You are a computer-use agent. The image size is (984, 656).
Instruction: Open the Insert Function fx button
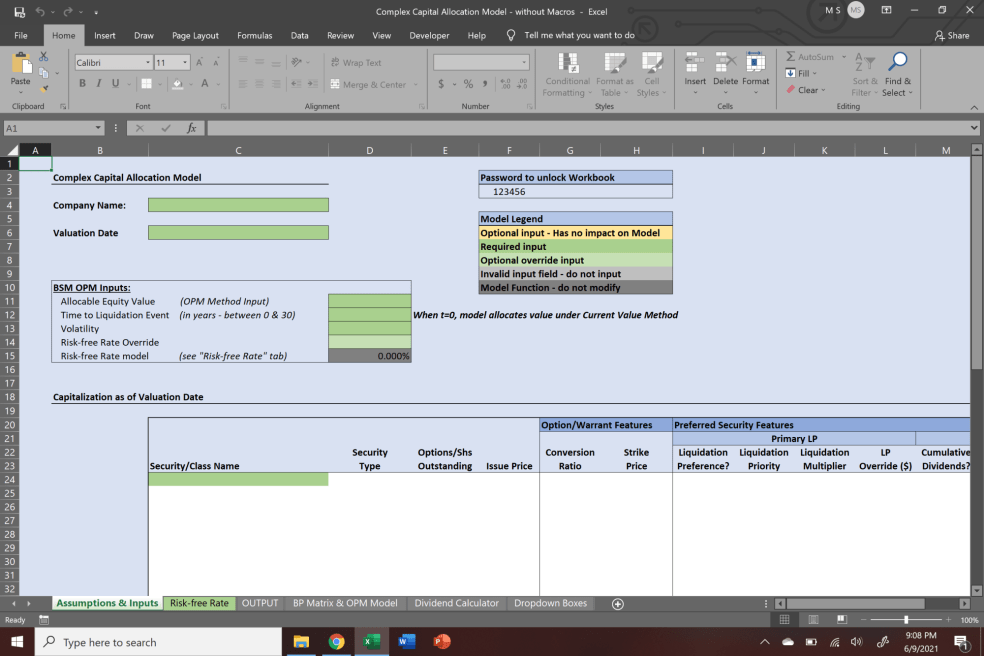pos(191,128)
